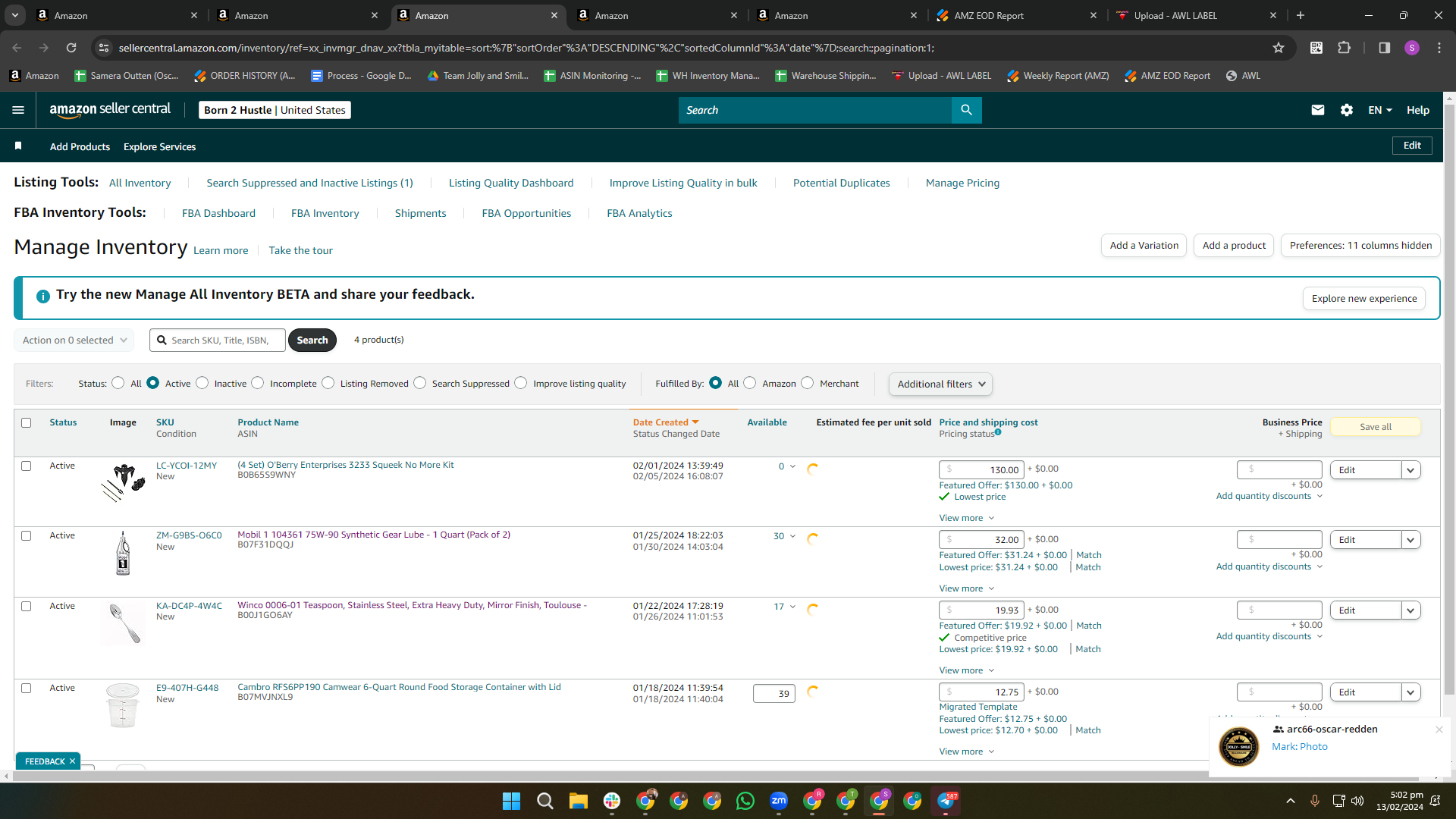This screenshot has width=1456, height=819.
Task: Click the browser reload page icon
Action: pos(71,48)
